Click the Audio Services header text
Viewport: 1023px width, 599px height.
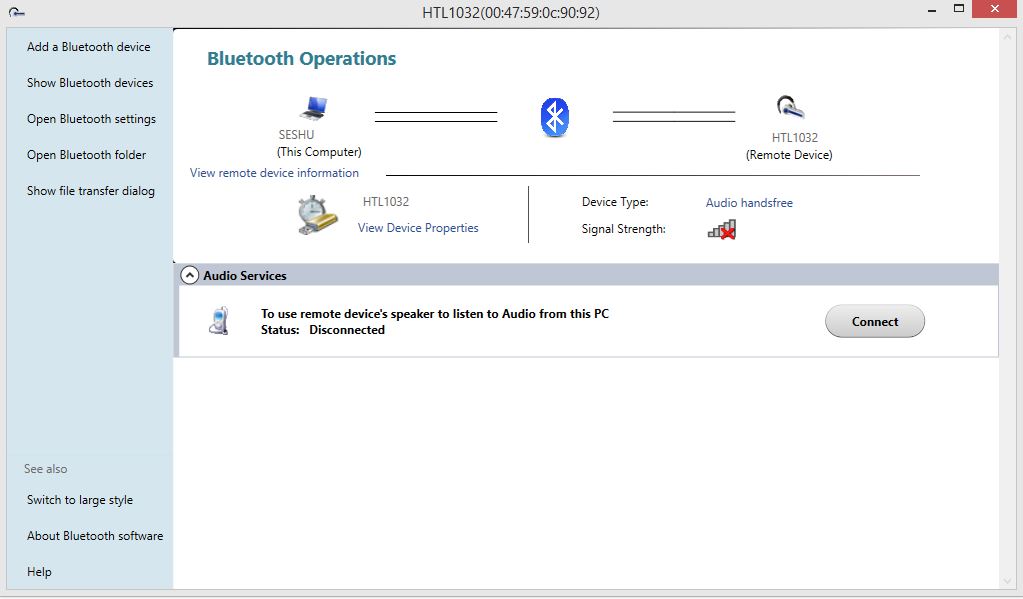pos(245,275)
